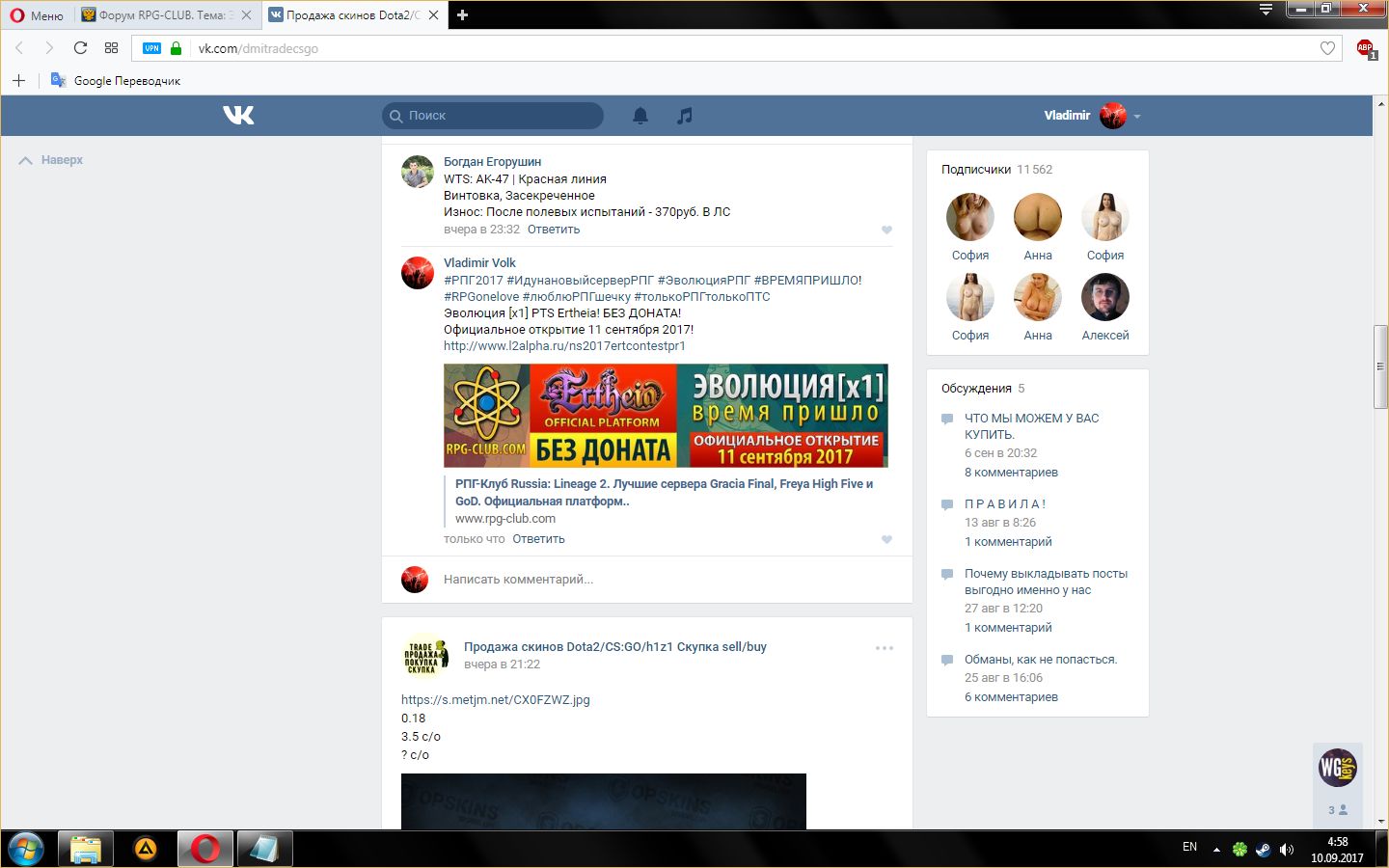Reply to Богдан Егорушин's comment
1389x868 pixels.
tap(554, 230)
